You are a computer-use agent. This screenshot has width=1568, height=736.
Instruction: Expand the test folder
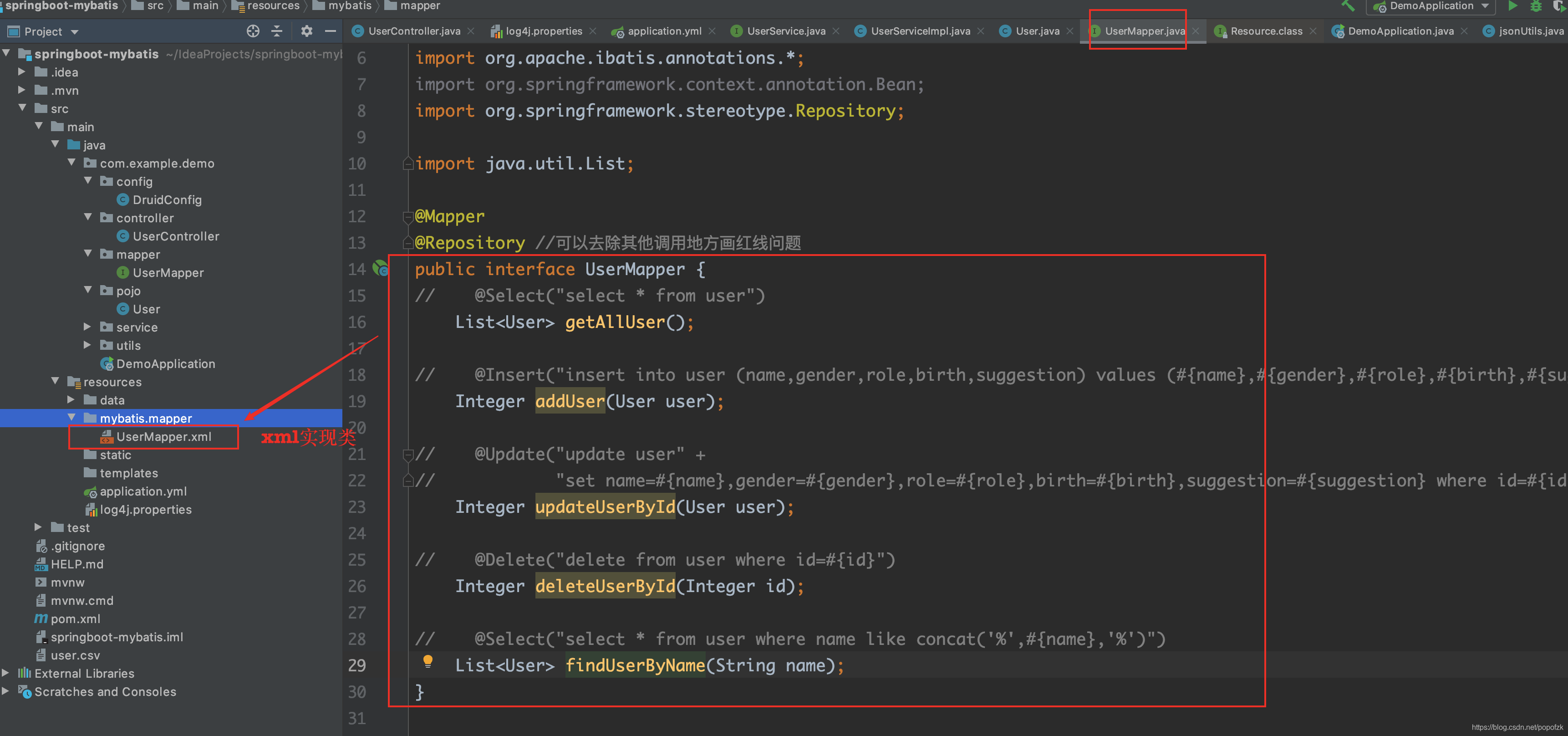click(x=38, y=527)
